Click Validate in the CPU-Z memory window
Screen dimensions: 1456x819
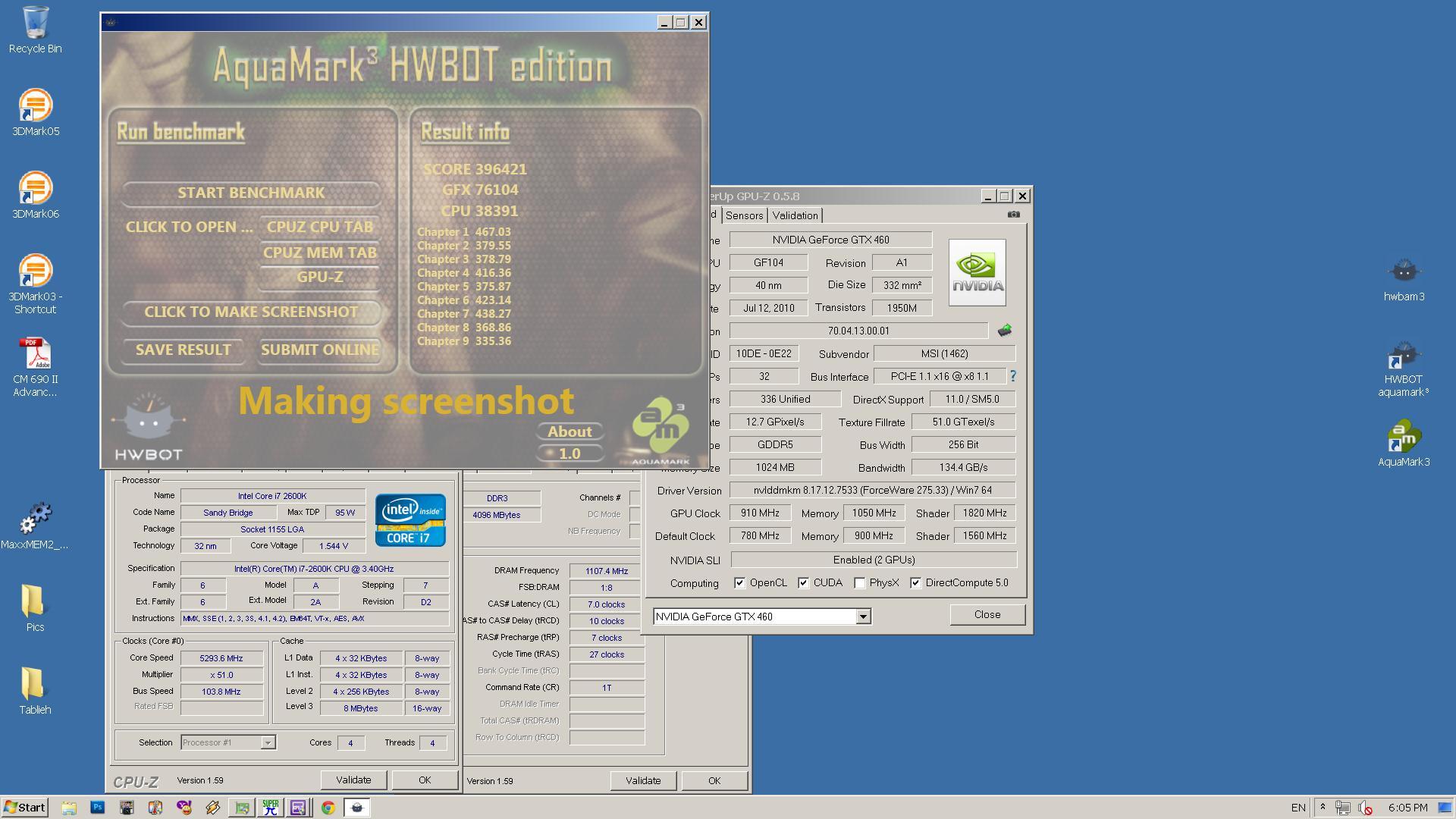(643, 780)
